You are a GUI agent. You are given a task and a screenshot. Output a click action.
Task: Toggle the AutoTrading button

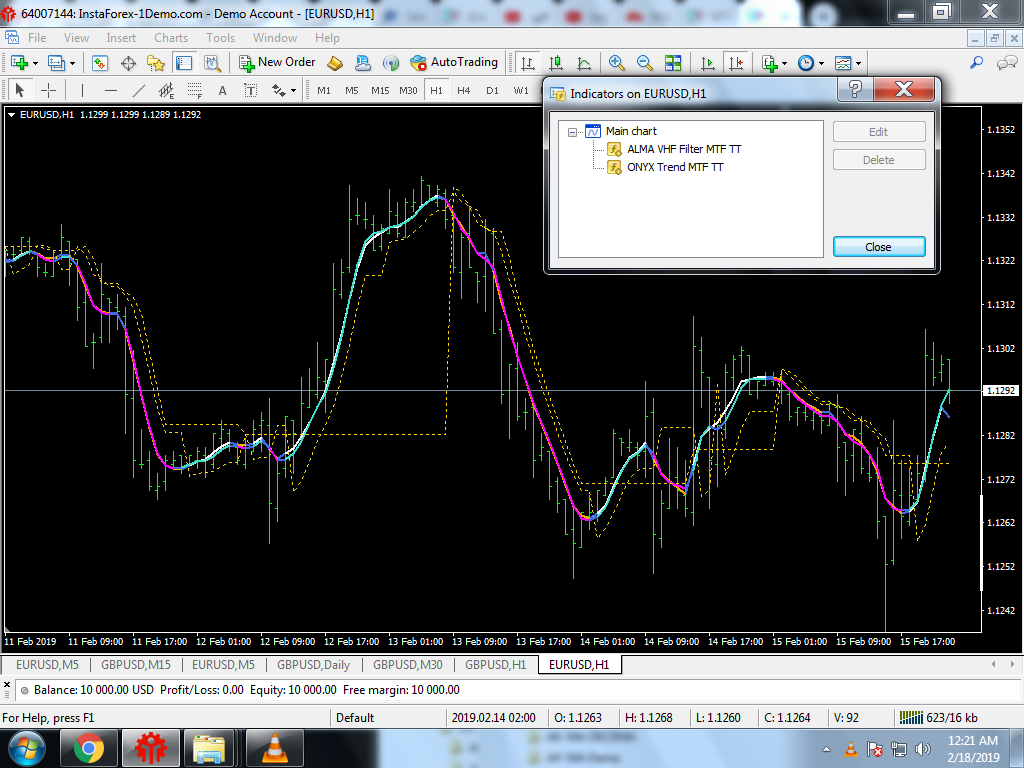click(x=454, y=62)
